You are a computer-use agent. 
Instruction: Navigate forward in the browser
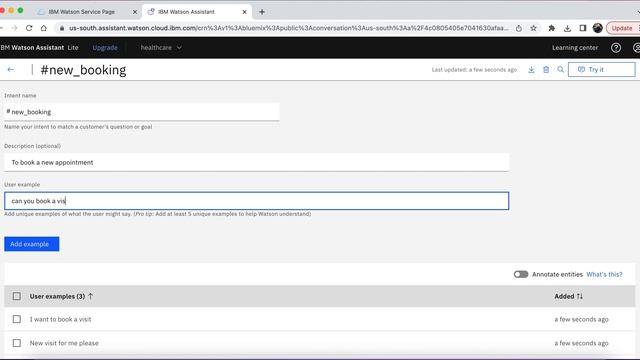[x=14, y=28]
